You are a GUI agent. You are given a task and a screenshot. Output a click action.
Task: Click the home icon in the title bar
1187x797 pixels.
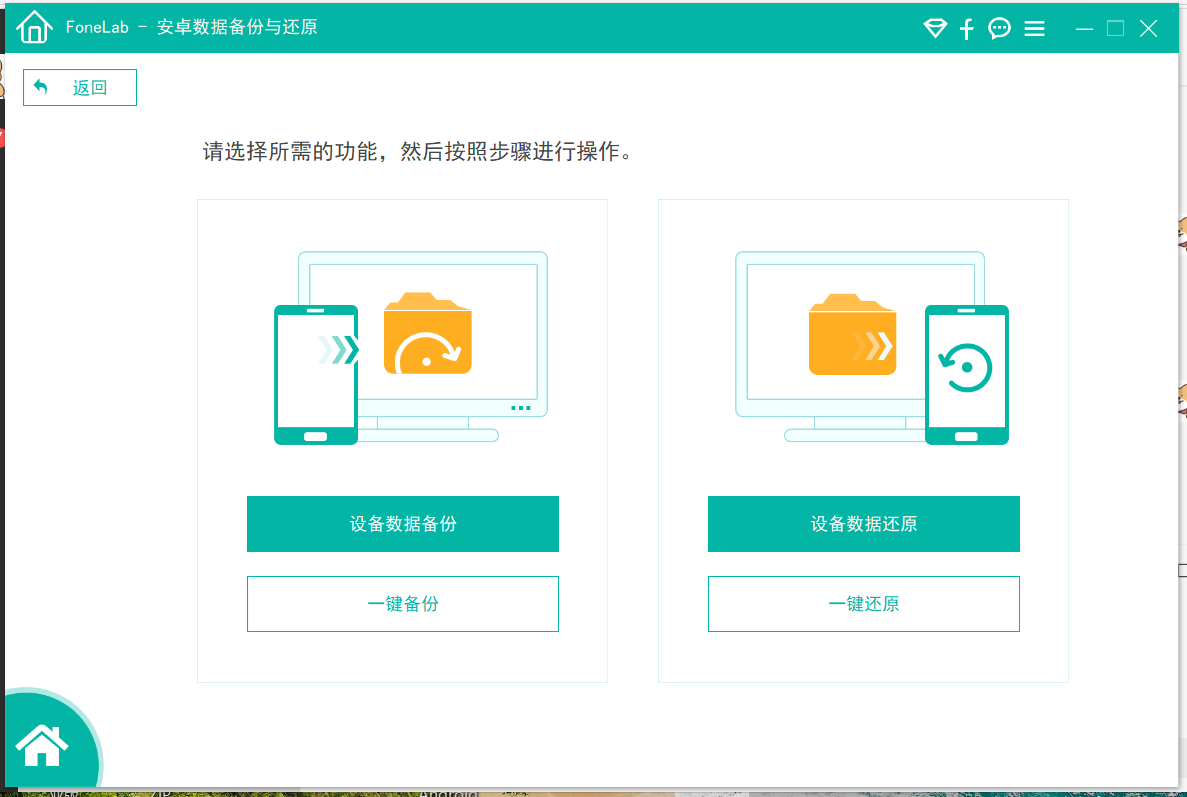pos(34,27)
